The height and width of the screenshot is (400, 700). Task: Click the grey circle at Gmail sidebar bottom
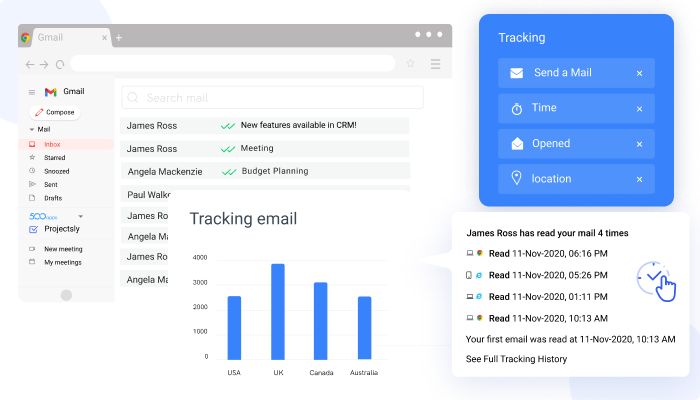(67, 295)
